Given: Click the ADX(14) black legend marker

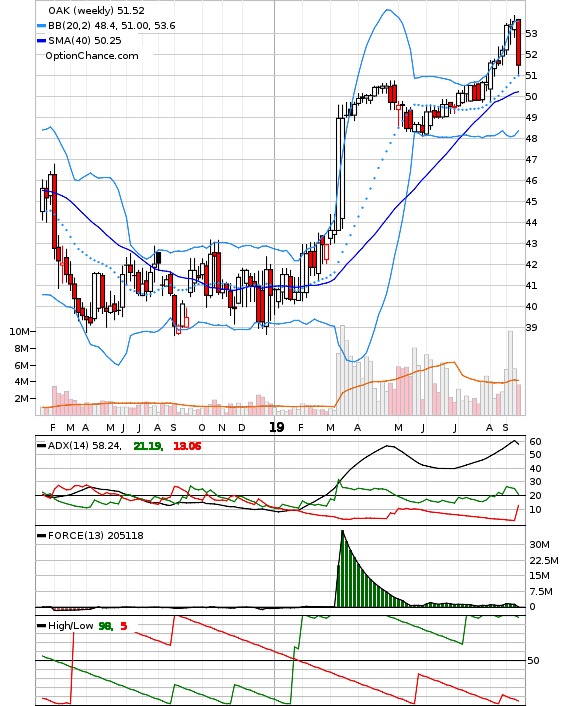Looking at the screenshot, I should tap(41, 446).
